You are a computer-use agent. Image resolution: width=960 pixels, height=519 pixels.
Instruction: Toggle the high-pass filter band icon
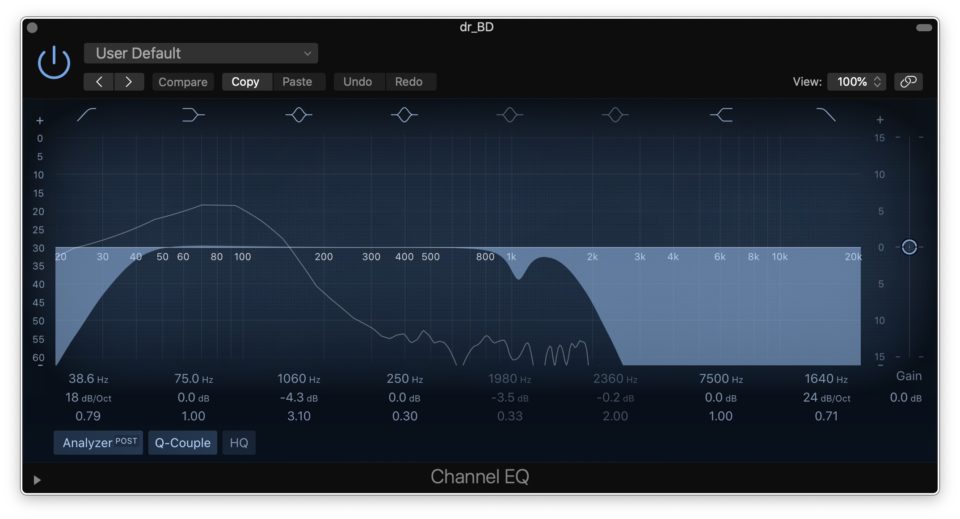coord(87,116)
